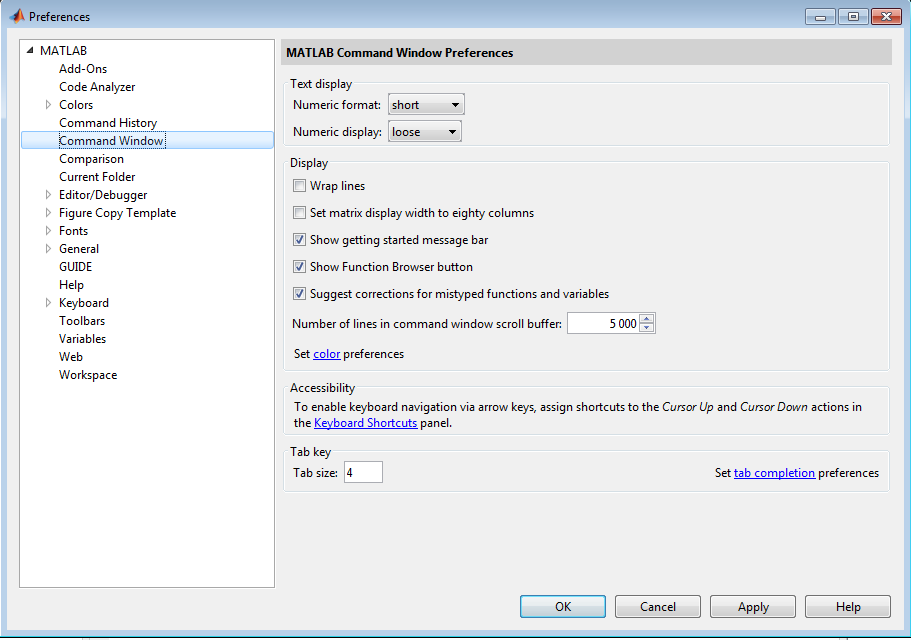Open the Numeric format dropdown
This screenshot has height=640, width=911.
pos(426,105)
